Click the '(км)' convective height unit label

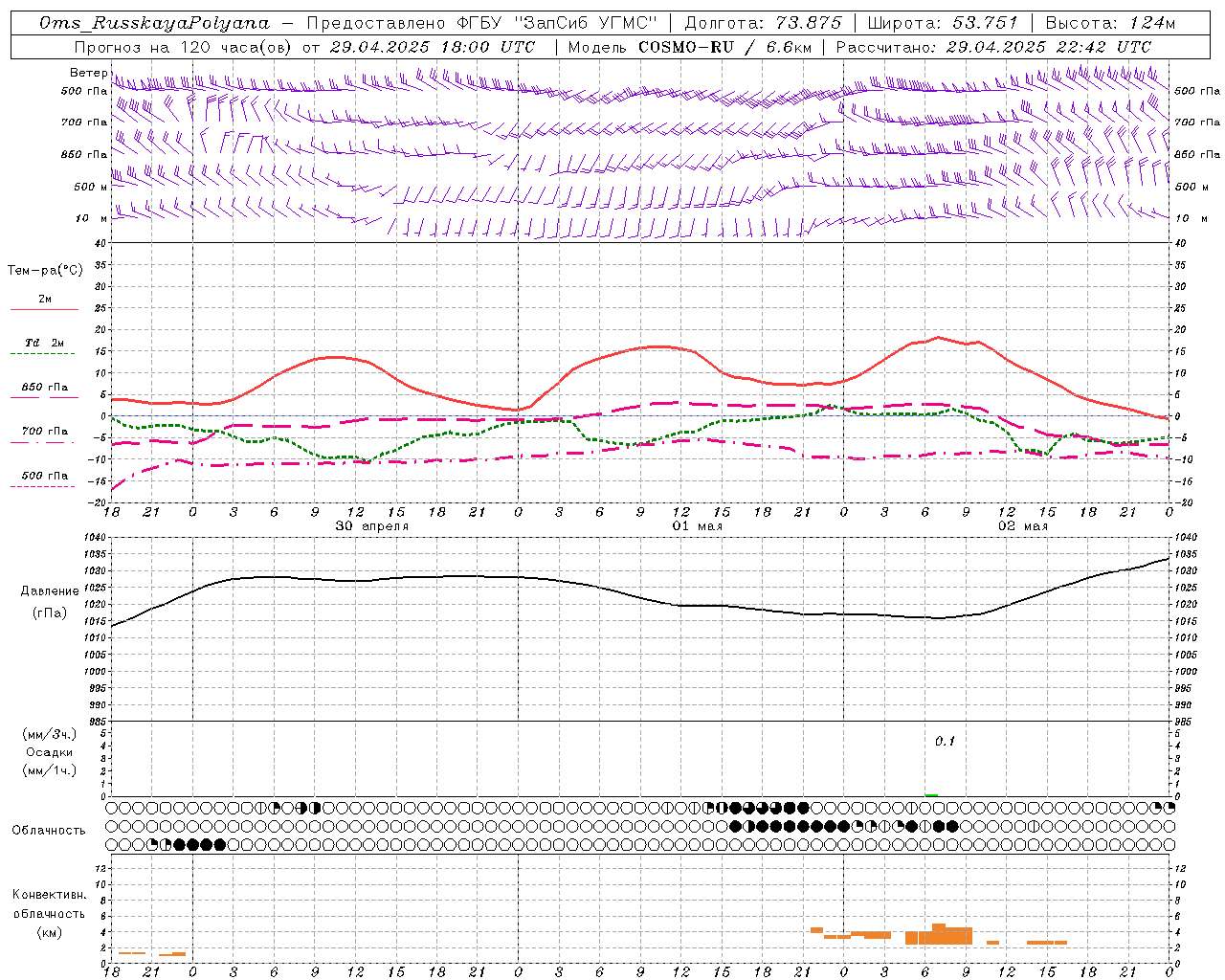coord(49,932)
